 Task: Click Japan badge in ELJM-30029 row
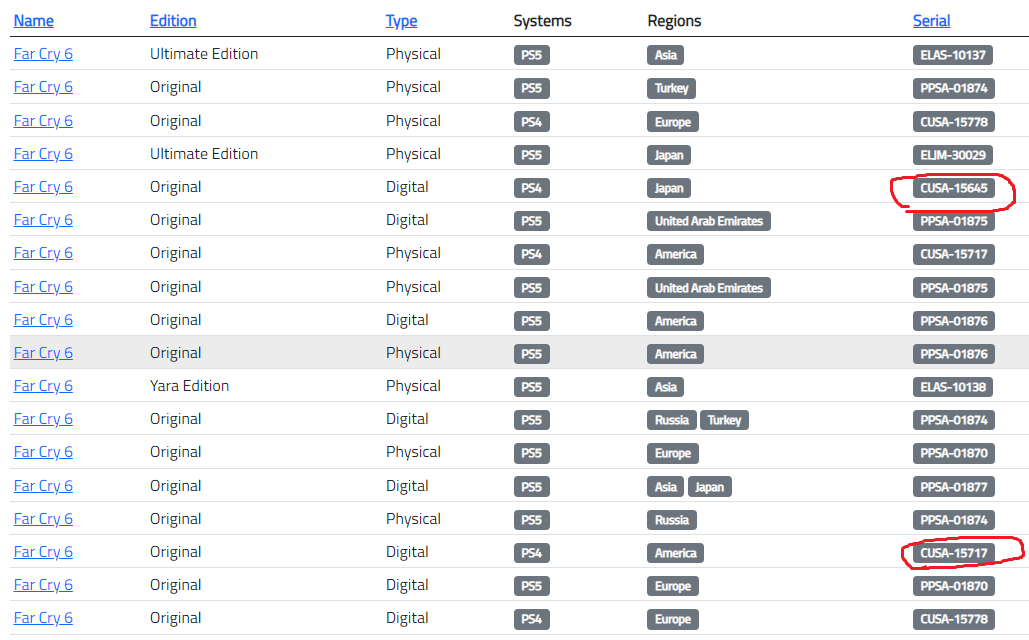point(669,155)
